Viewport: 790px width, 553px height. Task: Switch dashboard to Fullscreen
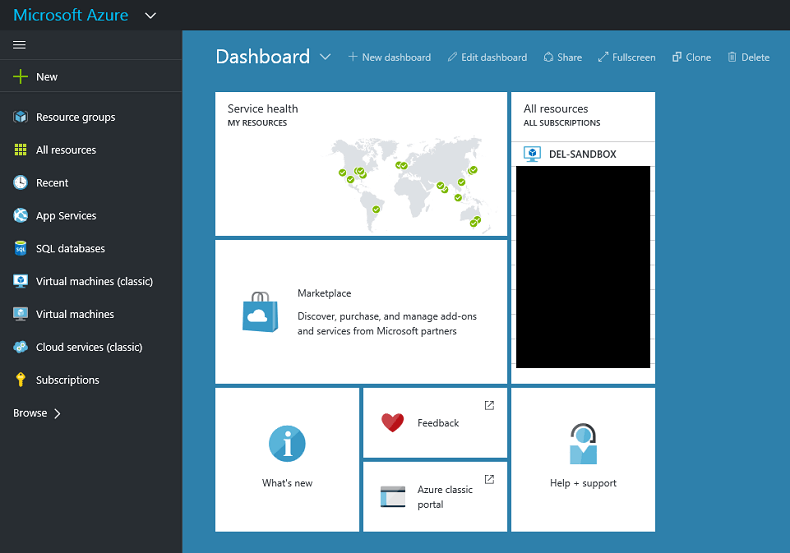627,57
